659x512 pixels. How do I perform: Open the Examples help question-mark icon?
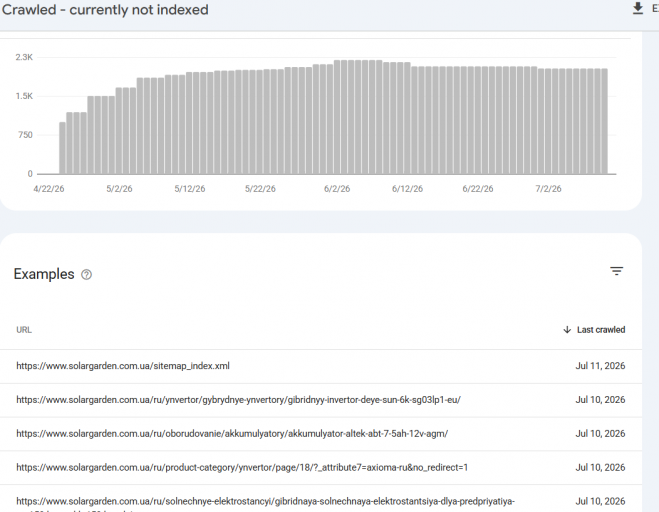tap(86, 274)
